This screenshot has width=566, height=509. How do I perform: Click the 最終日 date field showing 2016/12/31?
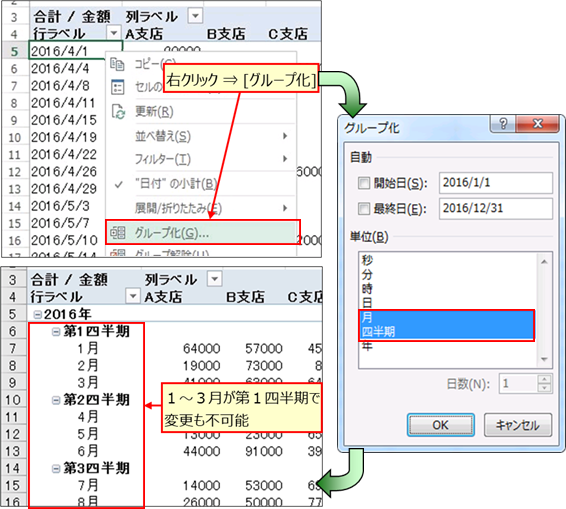(x=495, y=208)
